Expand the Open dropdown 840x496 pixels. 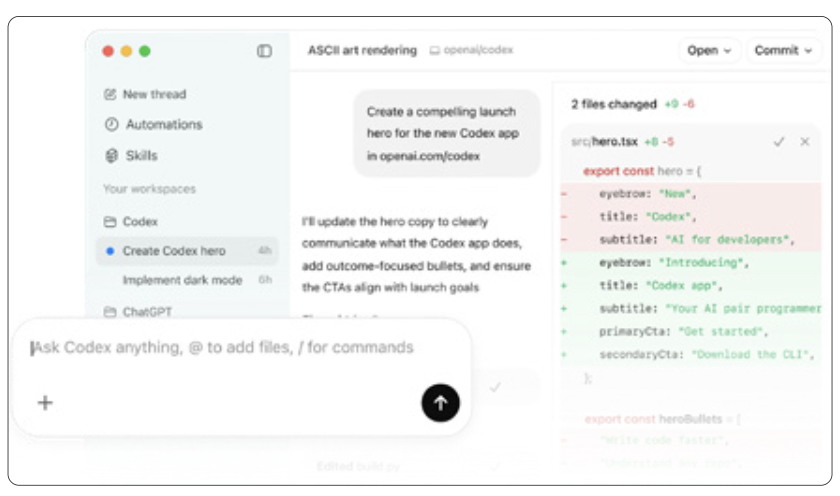tap(708, 50)
